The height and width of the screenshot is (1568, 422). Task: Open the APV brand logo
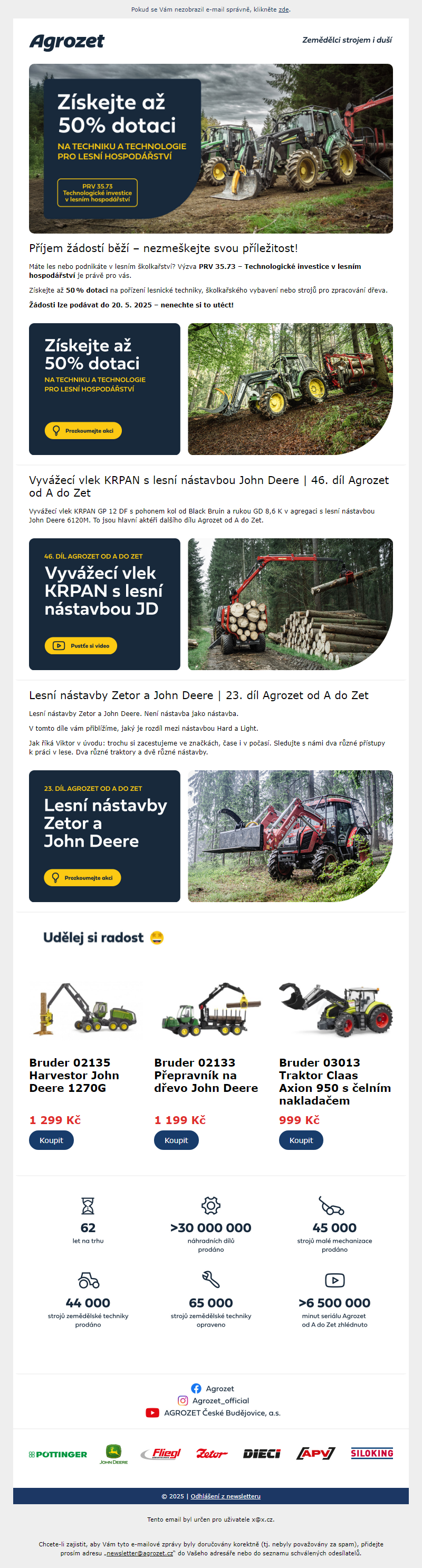[x=316, y=1454]
